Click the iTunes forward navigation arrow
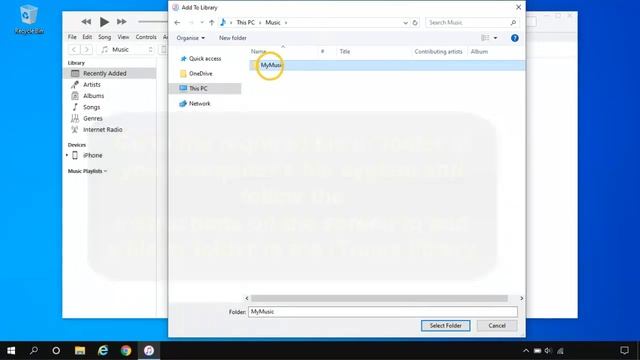The width and height of the screenshot is (640, 360). (87, 49)
